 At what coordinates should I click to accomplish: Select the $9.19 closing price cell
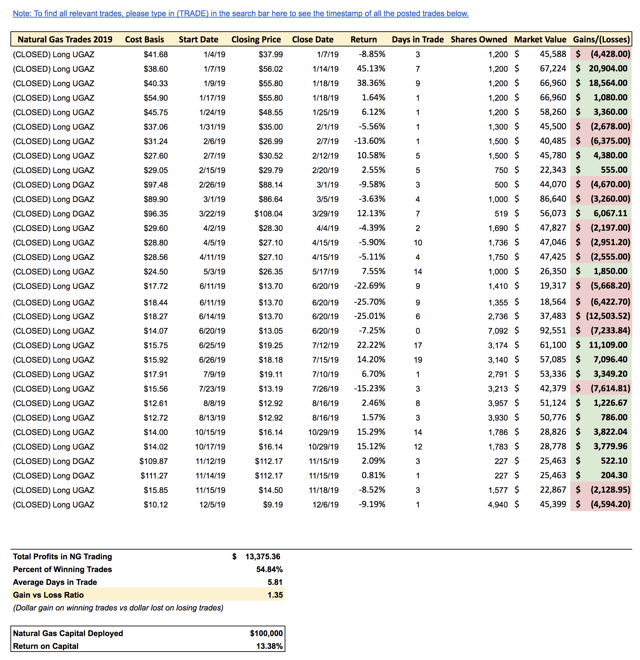point(273,505)
